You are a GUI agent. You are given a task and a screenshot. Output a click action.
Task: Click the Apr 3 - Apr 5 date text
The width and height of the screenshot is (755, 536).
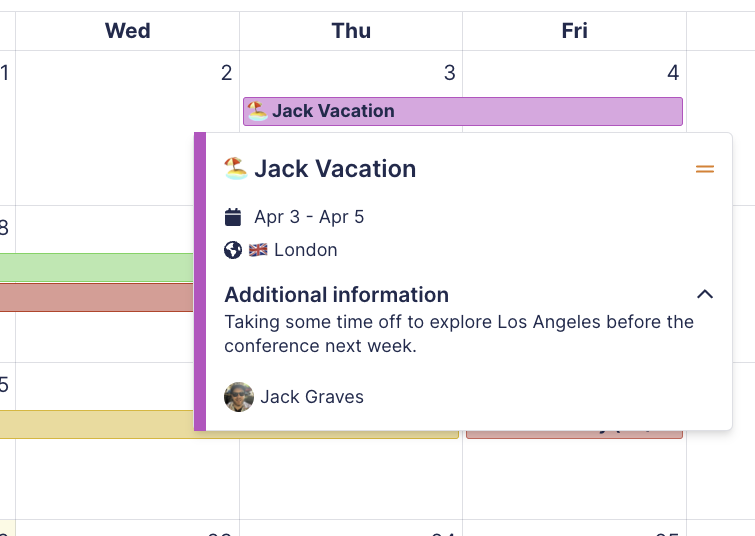(x=309, y=217)
